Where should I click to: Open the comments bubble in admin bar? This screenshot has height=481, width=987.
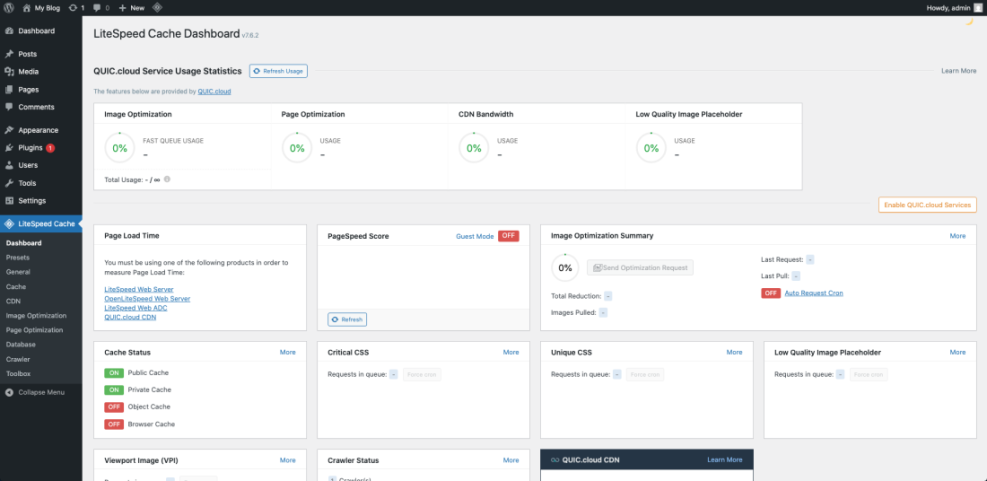pyautogui.click(x=101, y=8)
